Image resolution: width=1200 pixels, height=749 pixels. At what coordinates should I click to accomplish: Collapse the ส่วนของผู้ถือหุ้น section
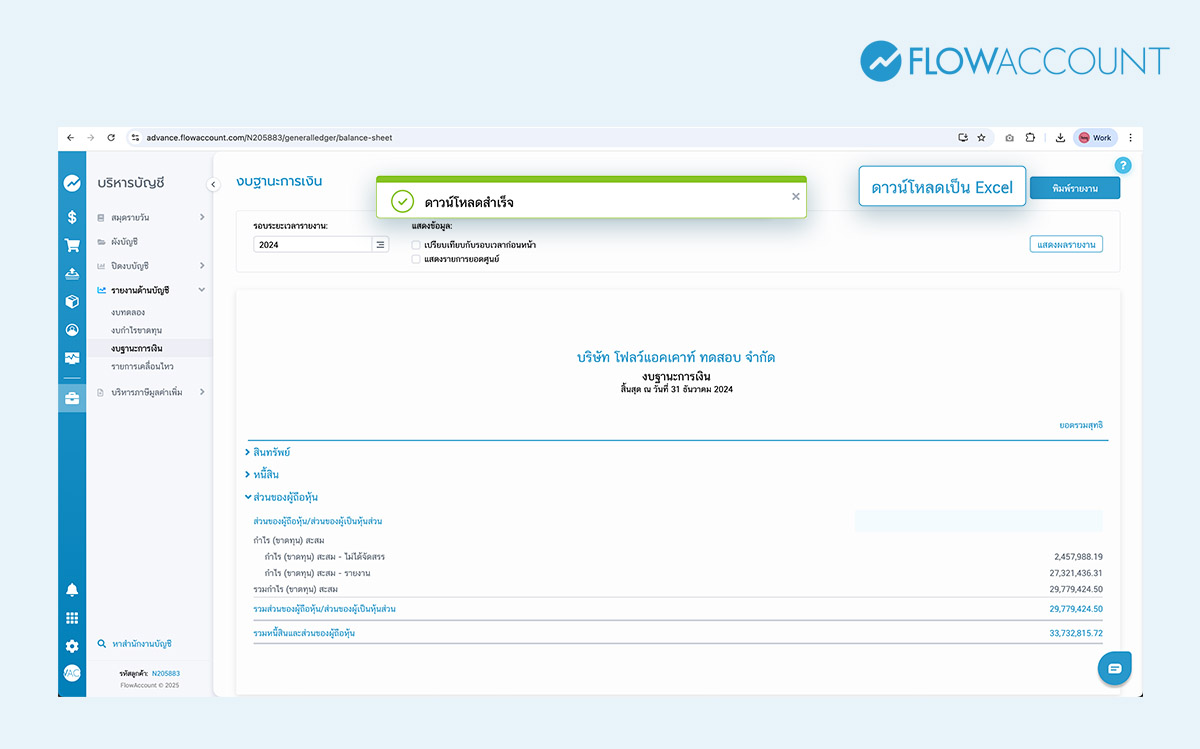[x=281, y=497]
